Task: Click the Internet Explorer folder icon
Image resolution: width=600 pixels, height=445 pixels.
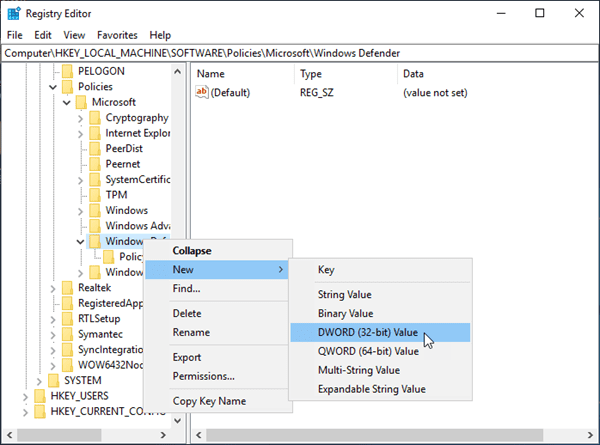Action: coord(95,133)
